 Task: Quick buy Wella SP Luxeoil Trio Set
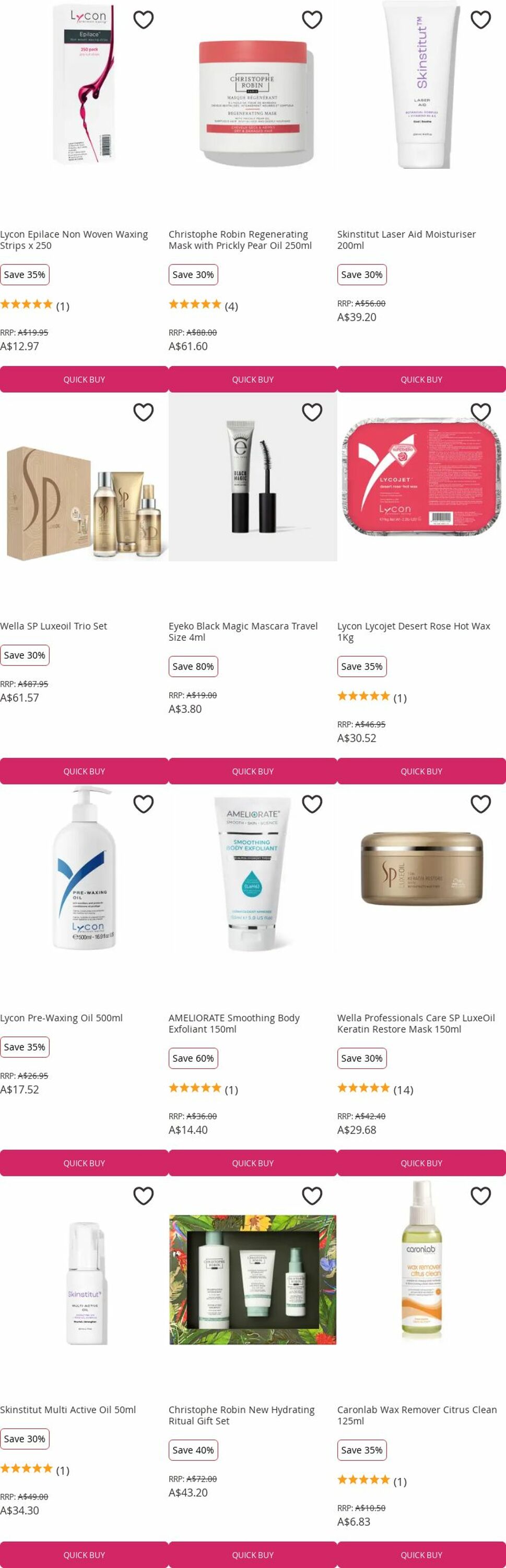point(84,771)
